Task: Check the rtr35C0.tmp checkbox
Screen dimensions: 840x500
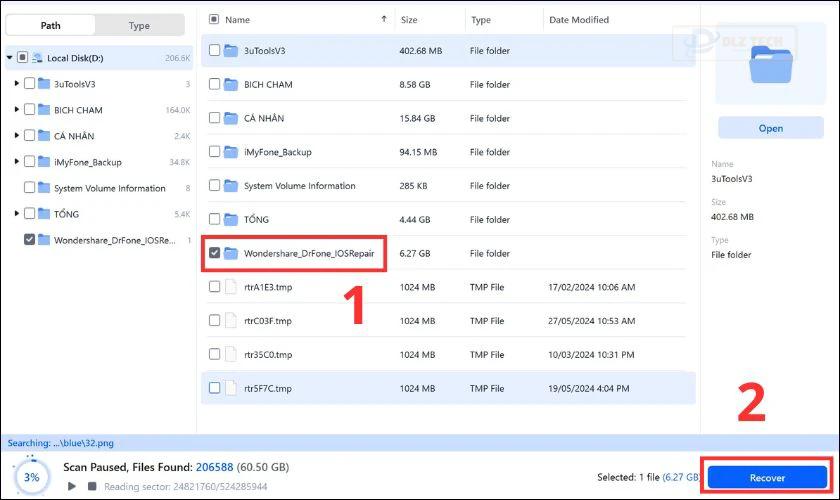Action: coord(214,354)
